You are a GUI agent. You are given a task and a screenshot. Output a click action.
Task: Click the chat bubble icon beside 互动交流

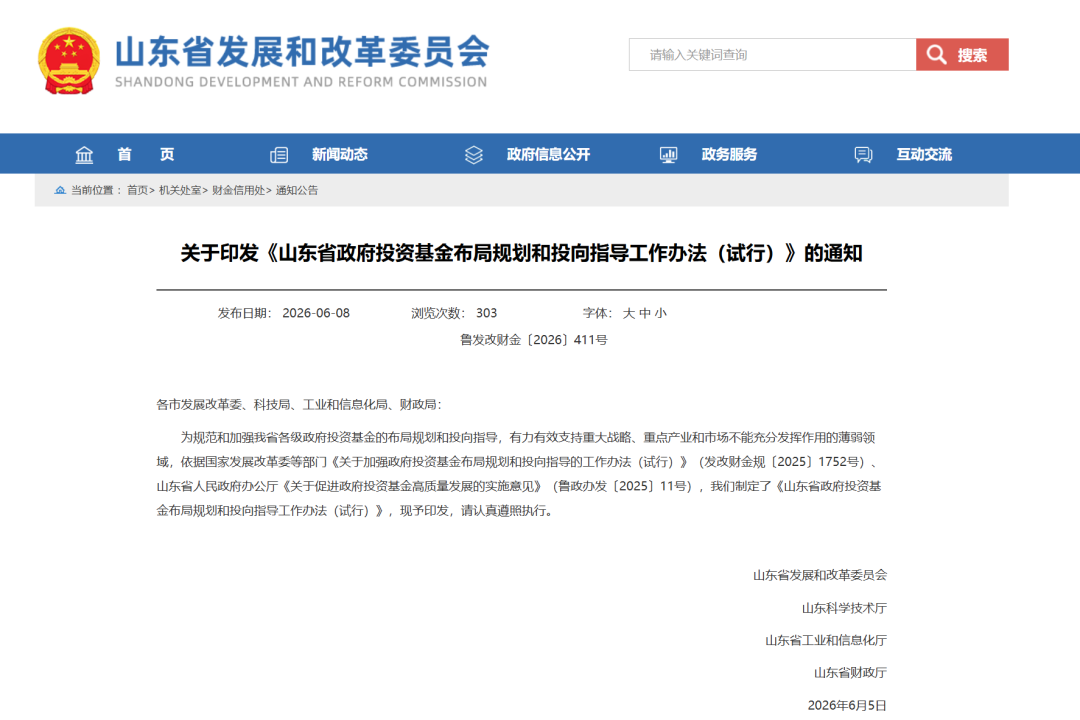click(x=863, y=154)
